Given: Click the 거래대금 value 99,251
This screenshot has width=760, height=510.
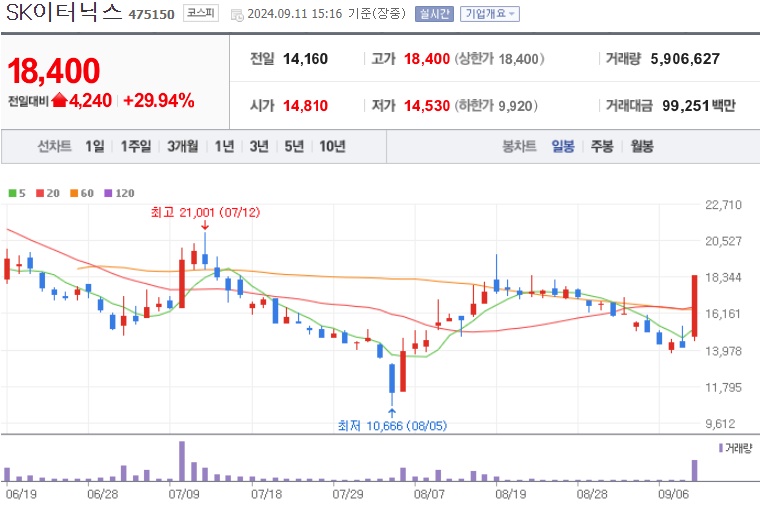Looking at the screenshot, I should click(x=685, y=105).
